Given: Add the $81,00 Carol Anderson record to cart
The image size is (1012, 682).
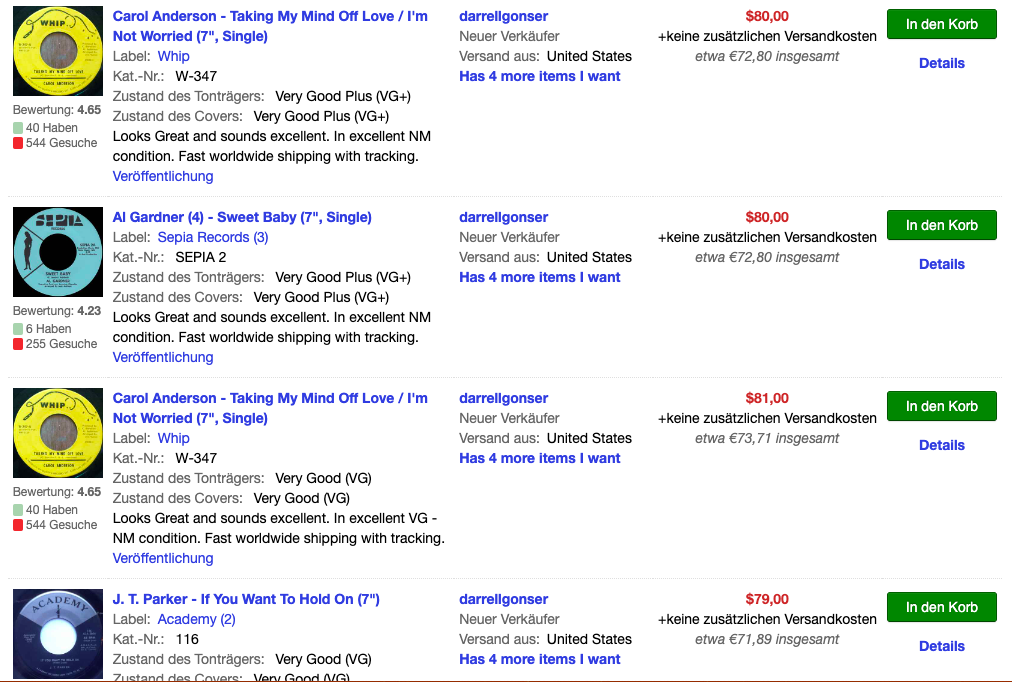Looking at the screenshot, I should (942, 406).
